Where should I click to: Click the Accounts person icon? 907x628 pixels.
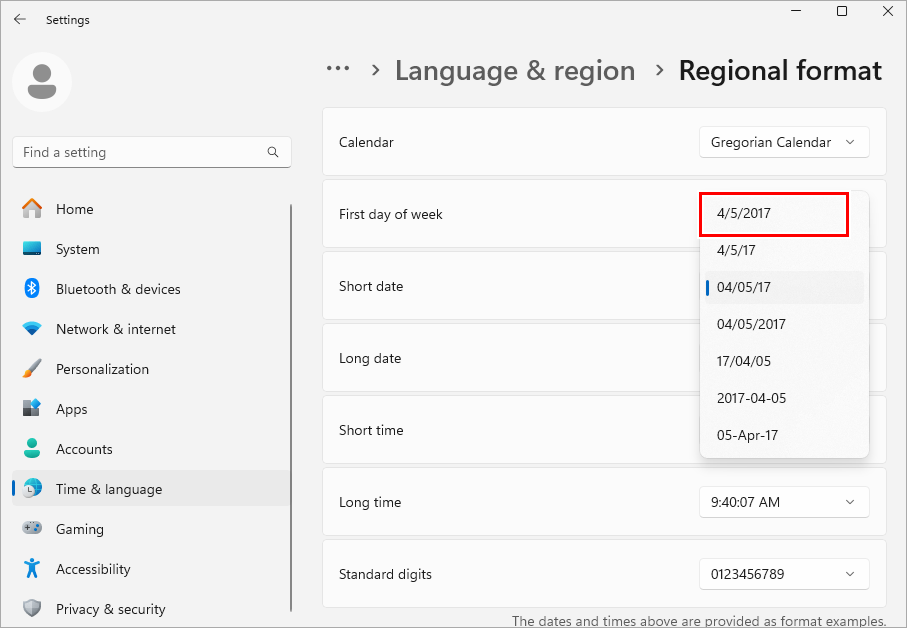(x=32, y=449)
